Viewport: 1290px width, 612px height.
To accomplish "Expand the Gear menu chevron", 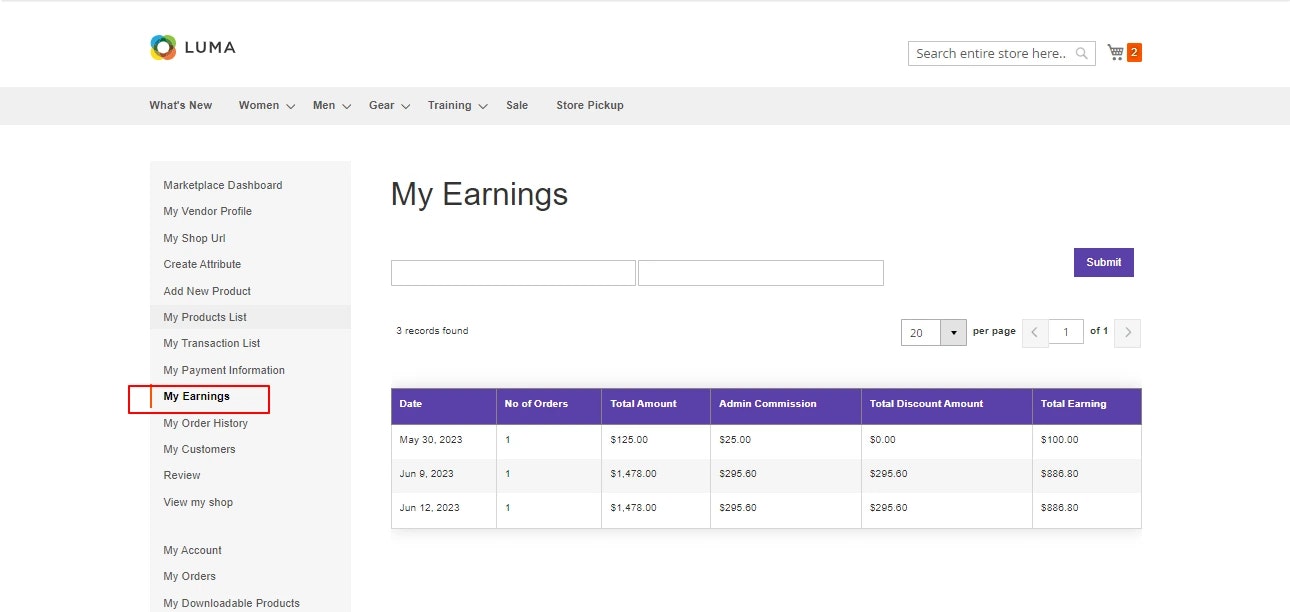I will pos(406,106).
